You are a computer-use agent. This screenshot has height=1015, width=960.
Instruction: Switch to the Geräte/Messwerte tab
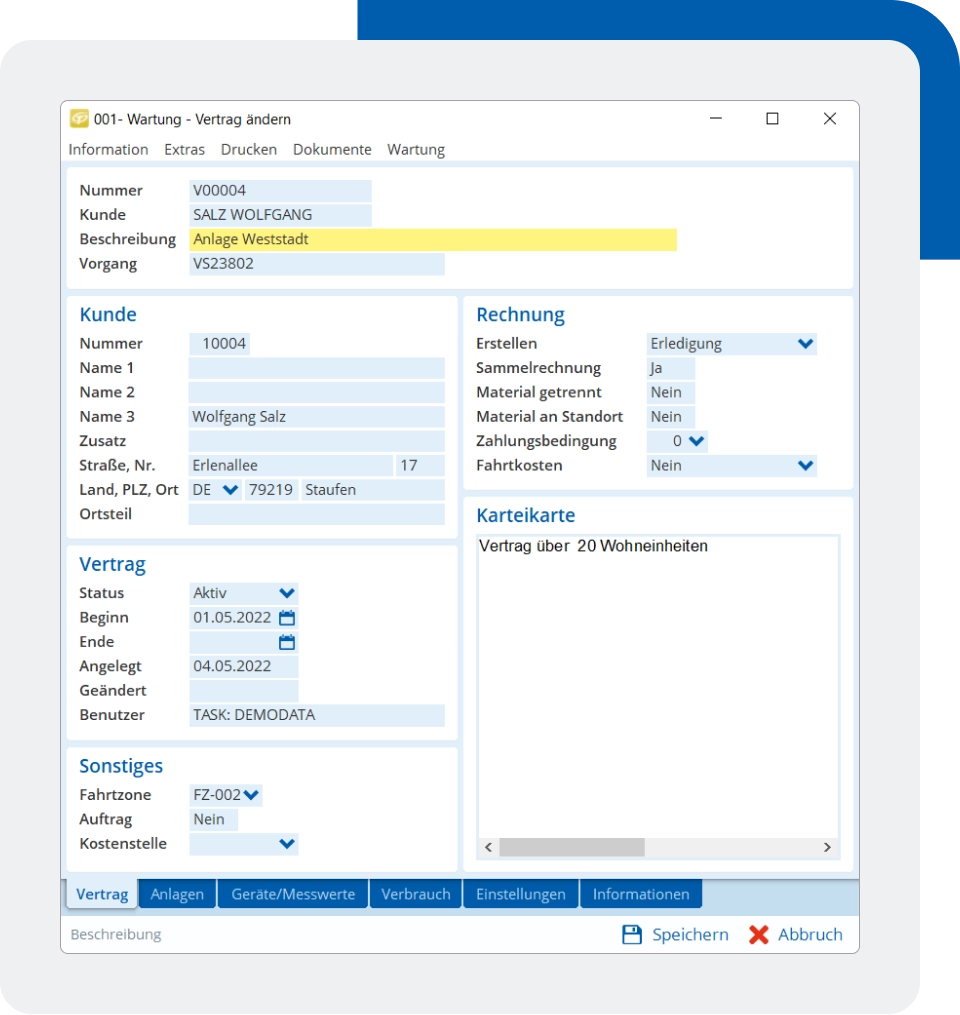tap(293, 894)
